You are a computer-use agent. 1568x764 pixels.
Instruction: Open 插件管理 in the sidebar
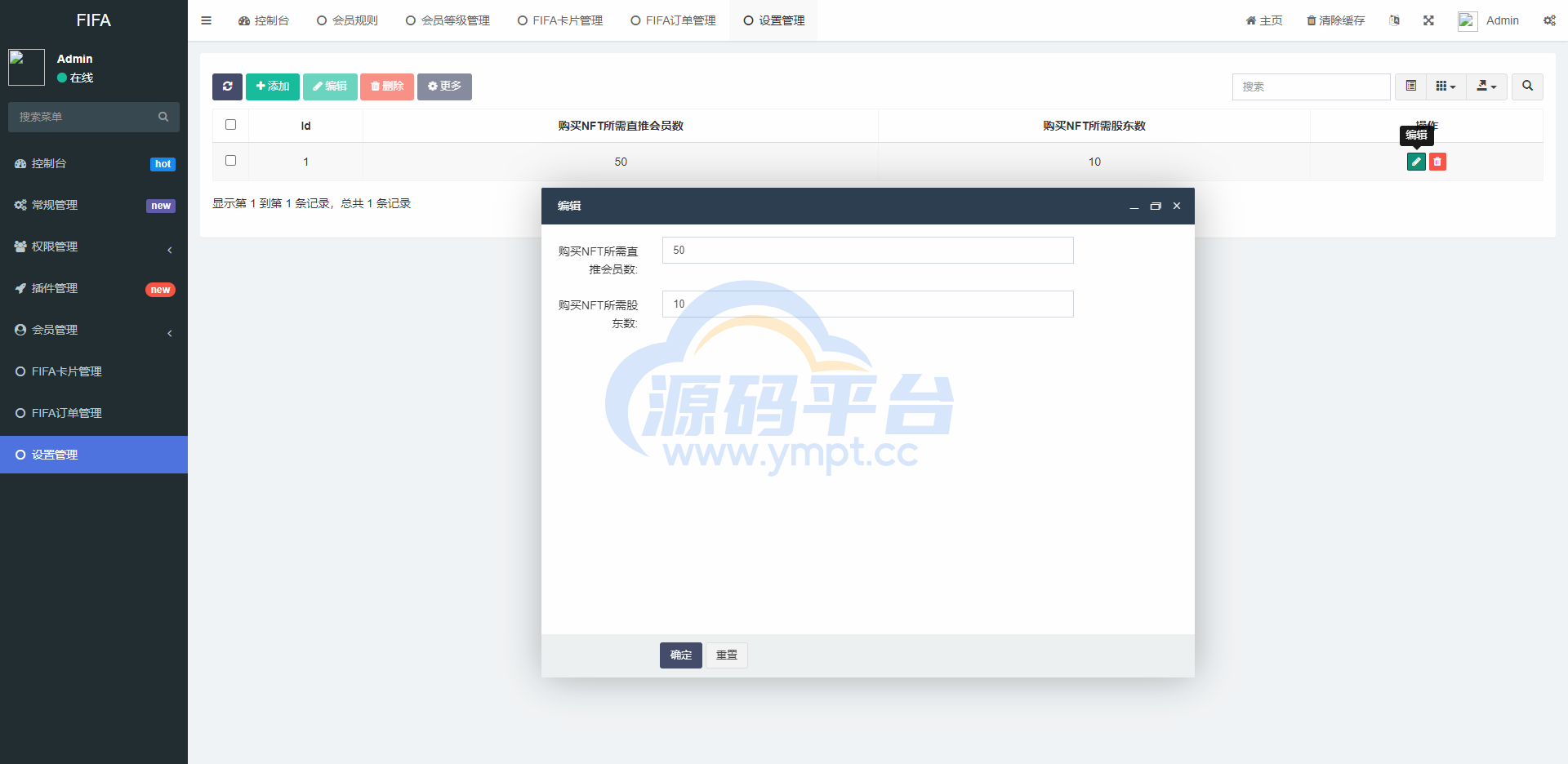coord(94,288)
